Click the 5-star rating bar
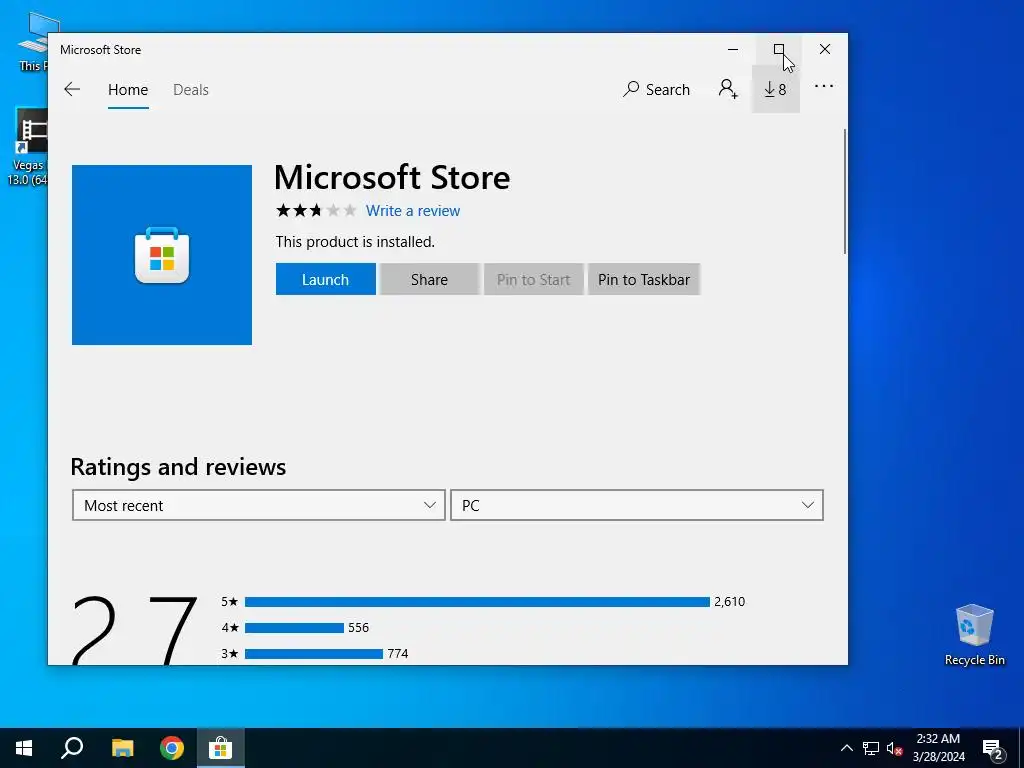Image resolution: width=1024 pixels, height=768 pixels. click(x=477, y=601)
